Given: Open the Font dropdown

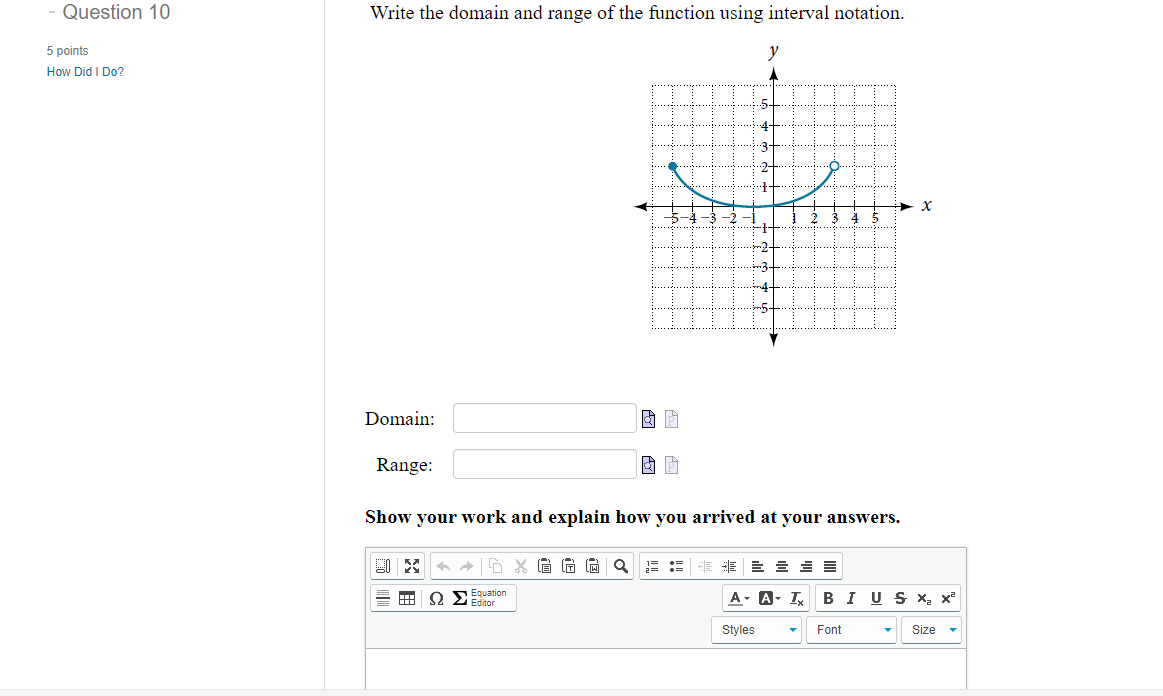Looking at the screenshot, I should click(x=849, y=630).
